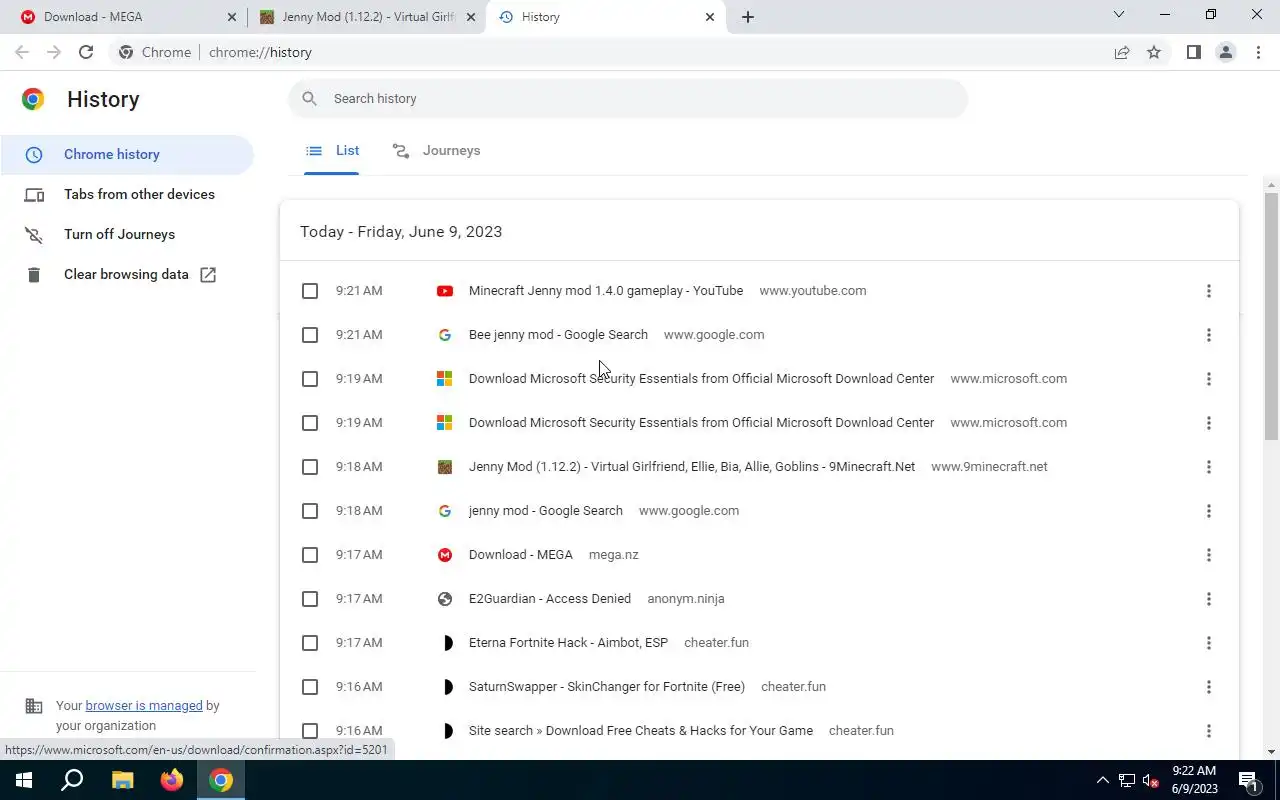Click the Chrome logo beside History title
This screenshot has width=1280, height=800.
33,99
